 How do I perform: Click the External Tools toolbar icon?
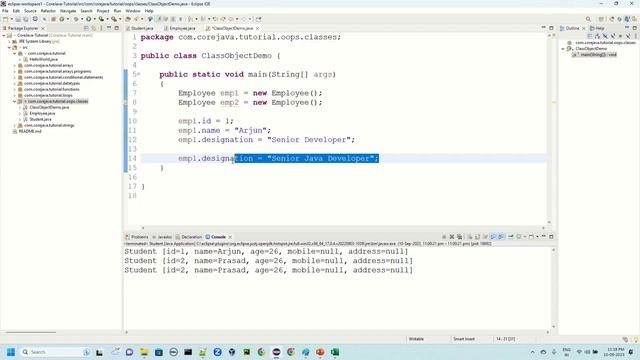(x=114, y=19)
